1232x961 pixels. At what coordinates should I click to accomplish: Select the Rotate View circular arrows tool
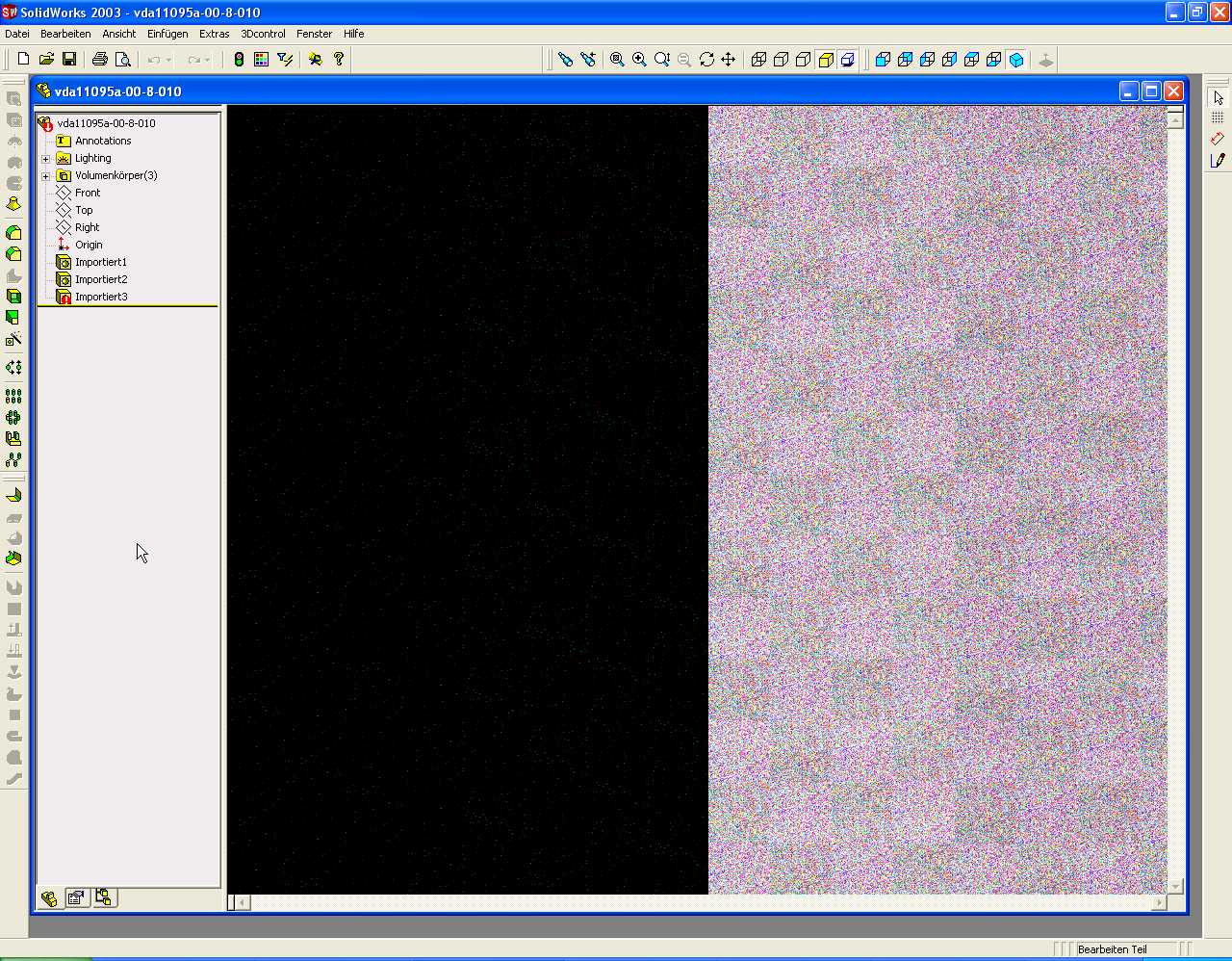tap(706, 60)
